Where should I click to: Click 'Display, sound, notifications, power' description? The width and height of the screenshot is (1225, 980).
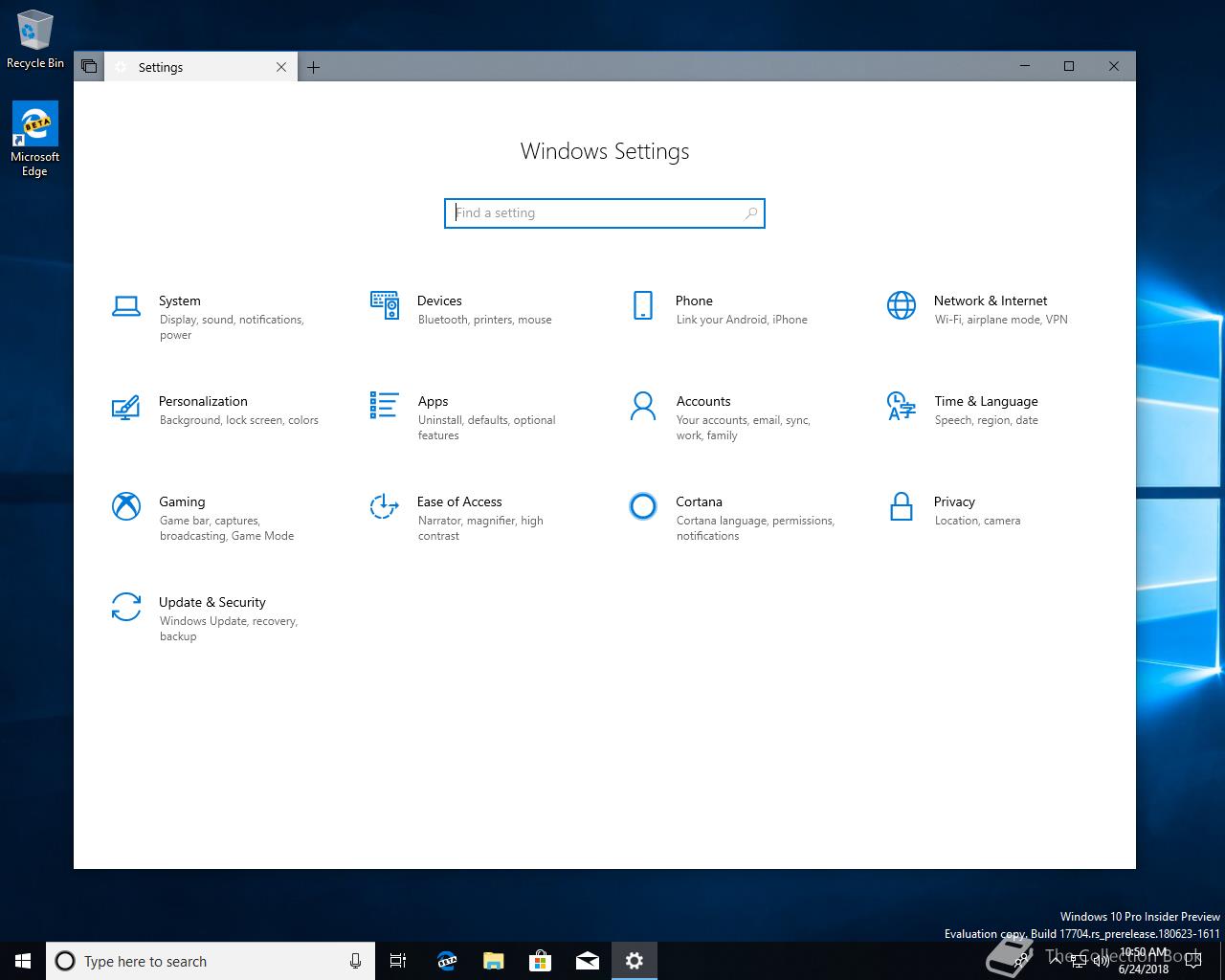tap(232, 327)
